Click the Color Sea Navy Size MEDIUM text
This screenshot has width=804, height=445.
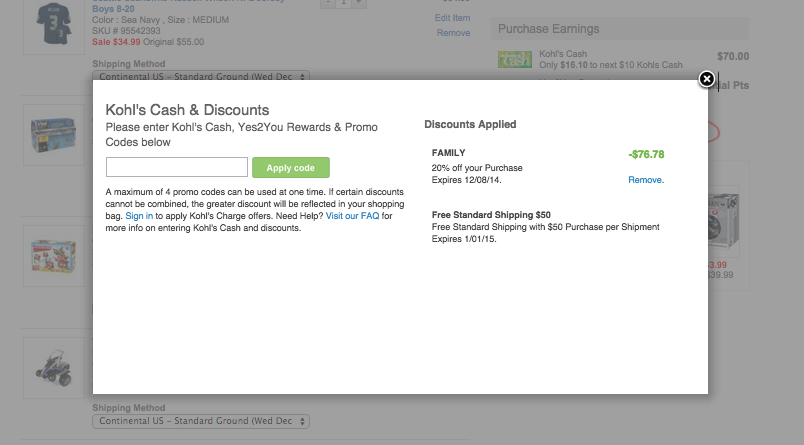[160, 20]
